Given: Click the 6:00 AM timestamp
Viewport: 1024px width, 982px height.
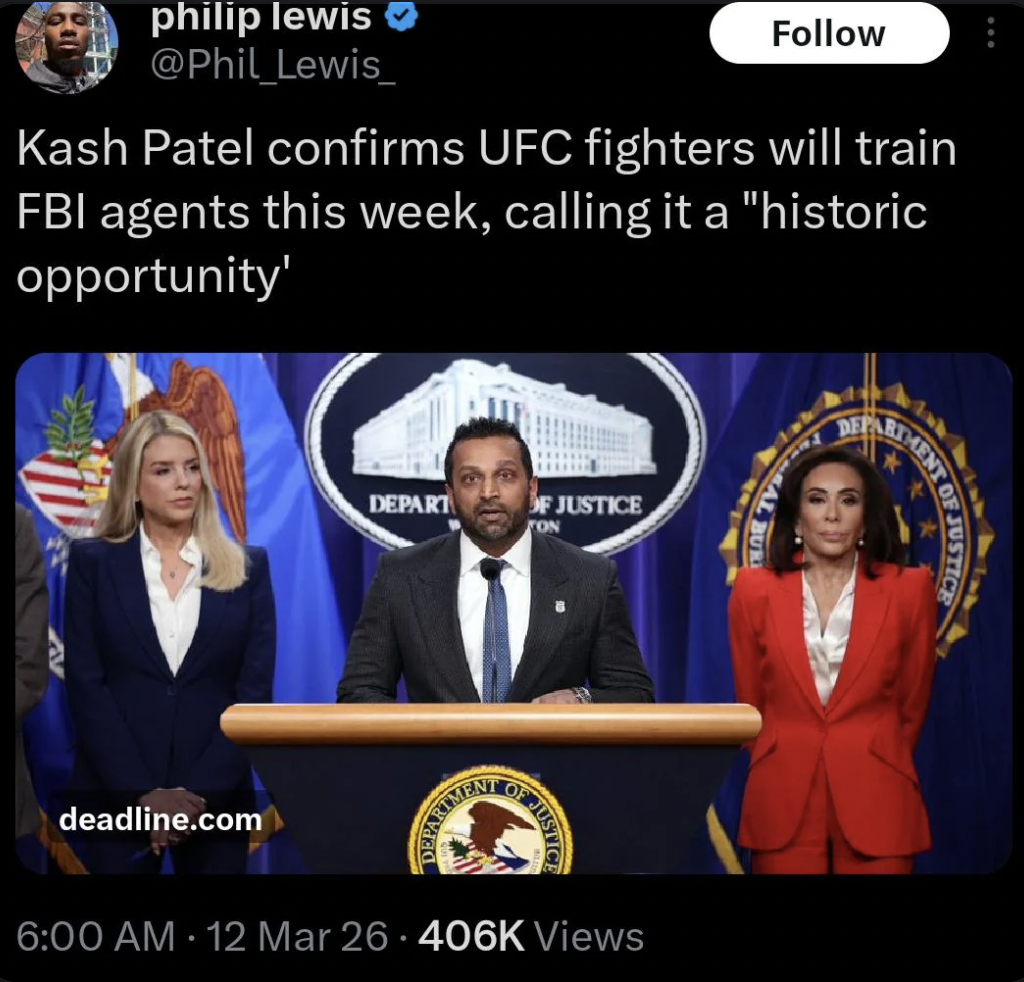Looking at the screenshot, I should coord(95,937).
